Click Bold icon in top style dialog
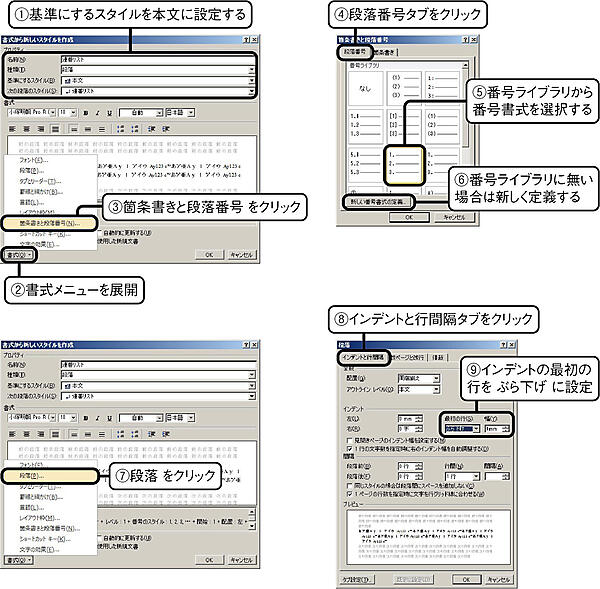The height and width of the screenshot is (589, 600). tap(86, 113)
